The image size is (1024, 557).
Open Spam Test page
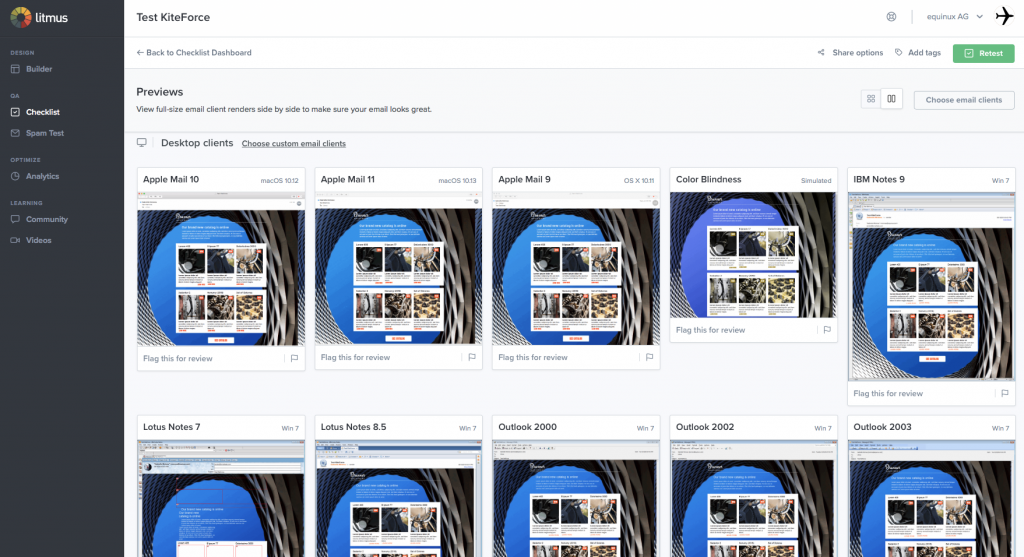click(x=44, y=133)
